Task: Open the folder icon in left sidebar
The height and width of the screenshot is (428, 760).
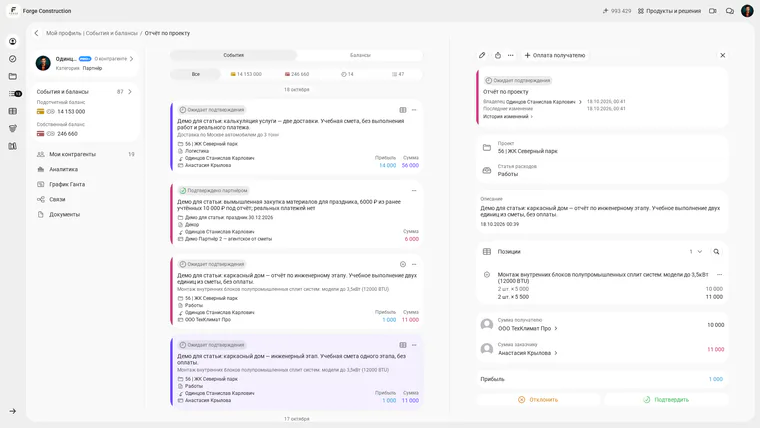Action: (x=13, y=76)
